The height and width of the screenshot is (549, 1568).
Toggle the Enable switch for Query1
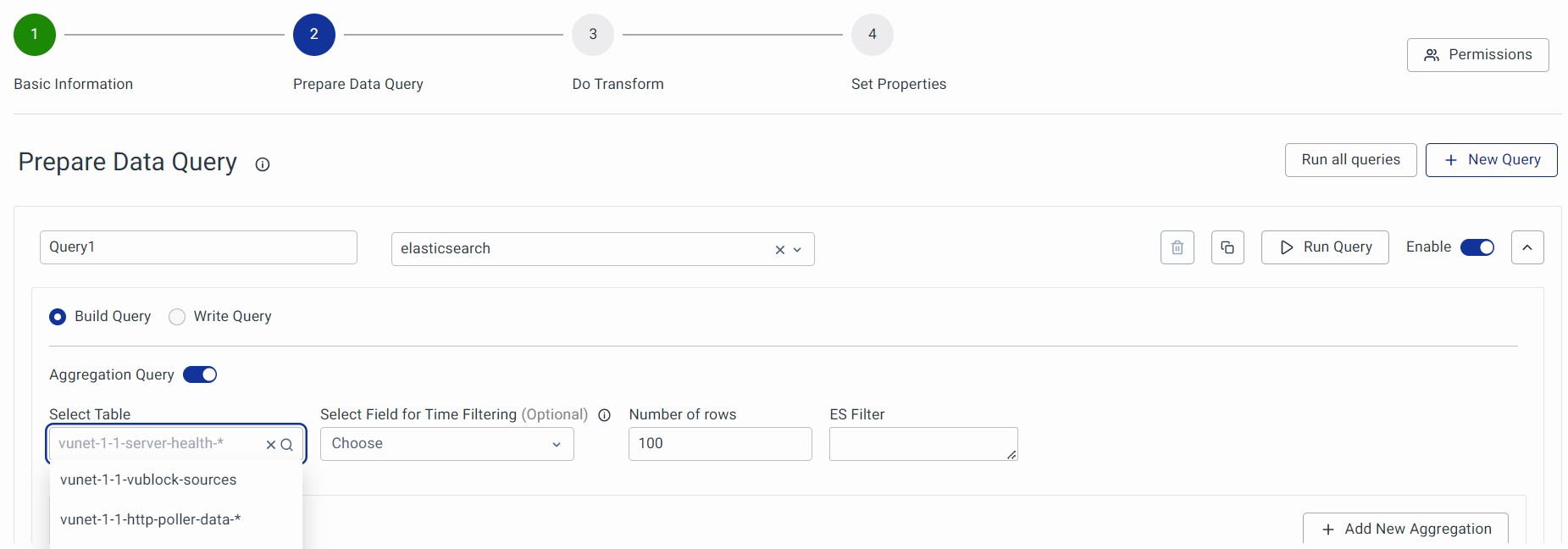(1477, 247)
